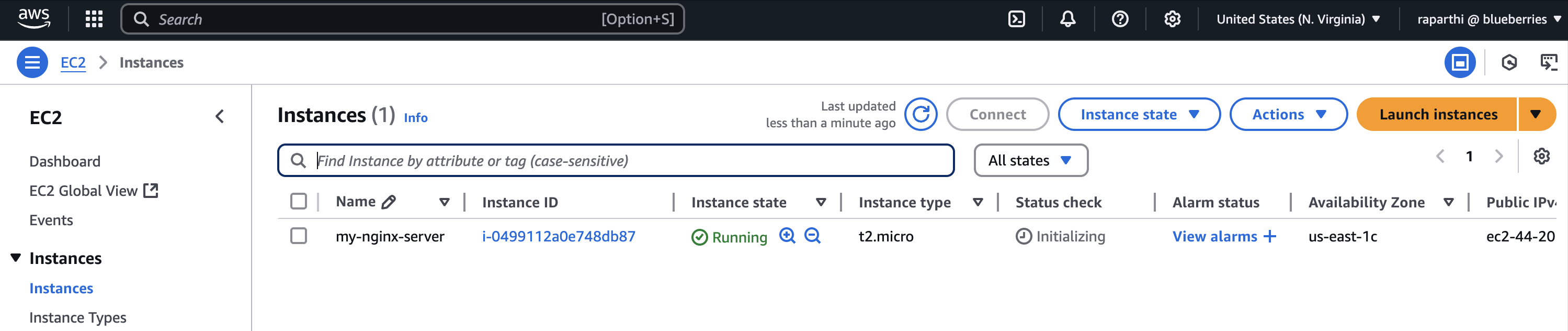
Task: Toggle the blue hamburger navigation menu
Action: click(32, 62)
